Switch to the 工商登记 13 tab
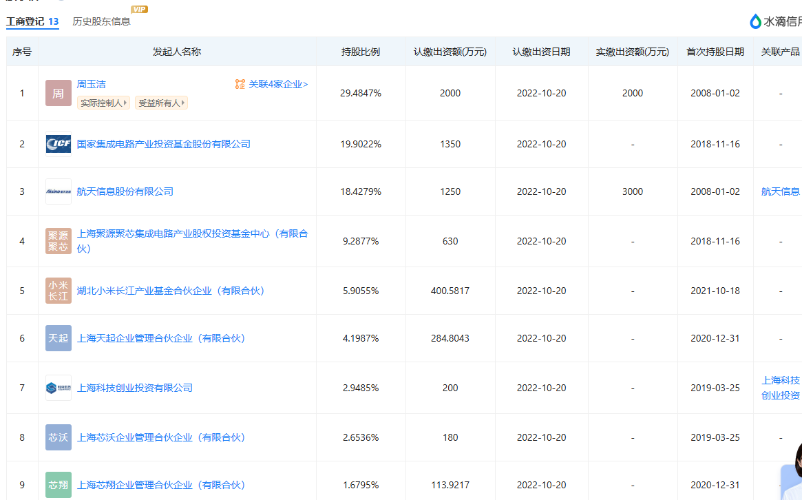802x500 pixels. point(32,21)
